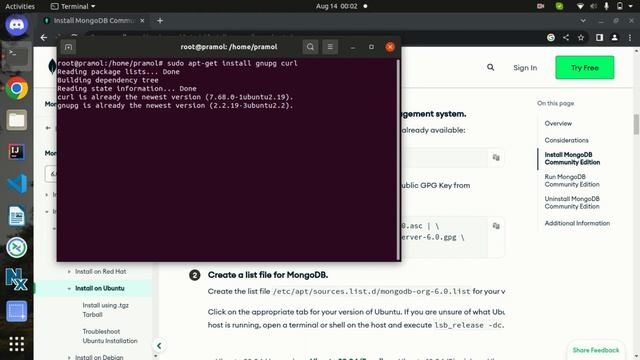Click the terminal title root@pramol
This screenshot has height=360, width=640.
pyautogui.click(x=229, y=47)
